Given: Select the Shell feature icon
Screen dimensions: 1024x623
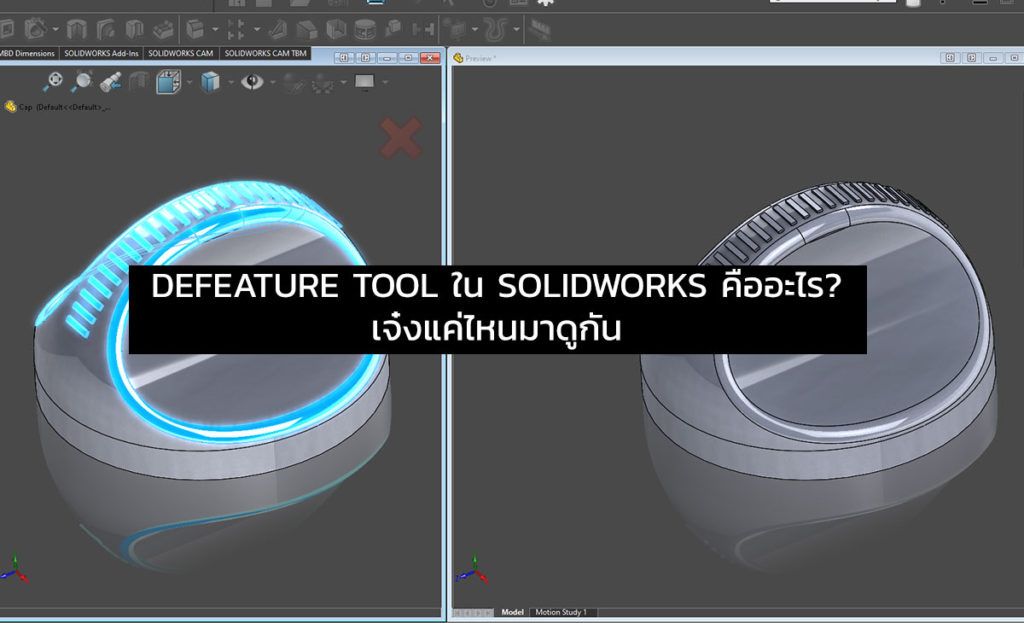Looking at the screenshot, I should tap(336, 29).
